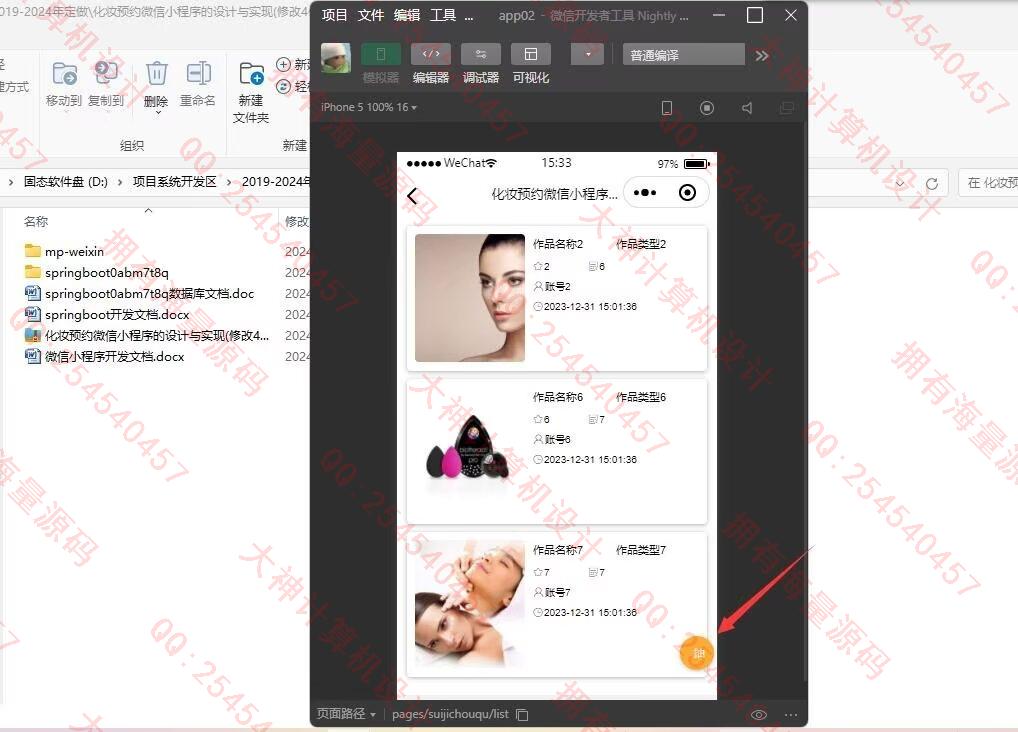Open the 普通编译 compile mode dropdown
Screen dimensions: 1018x732
click(x=683, y=55)
